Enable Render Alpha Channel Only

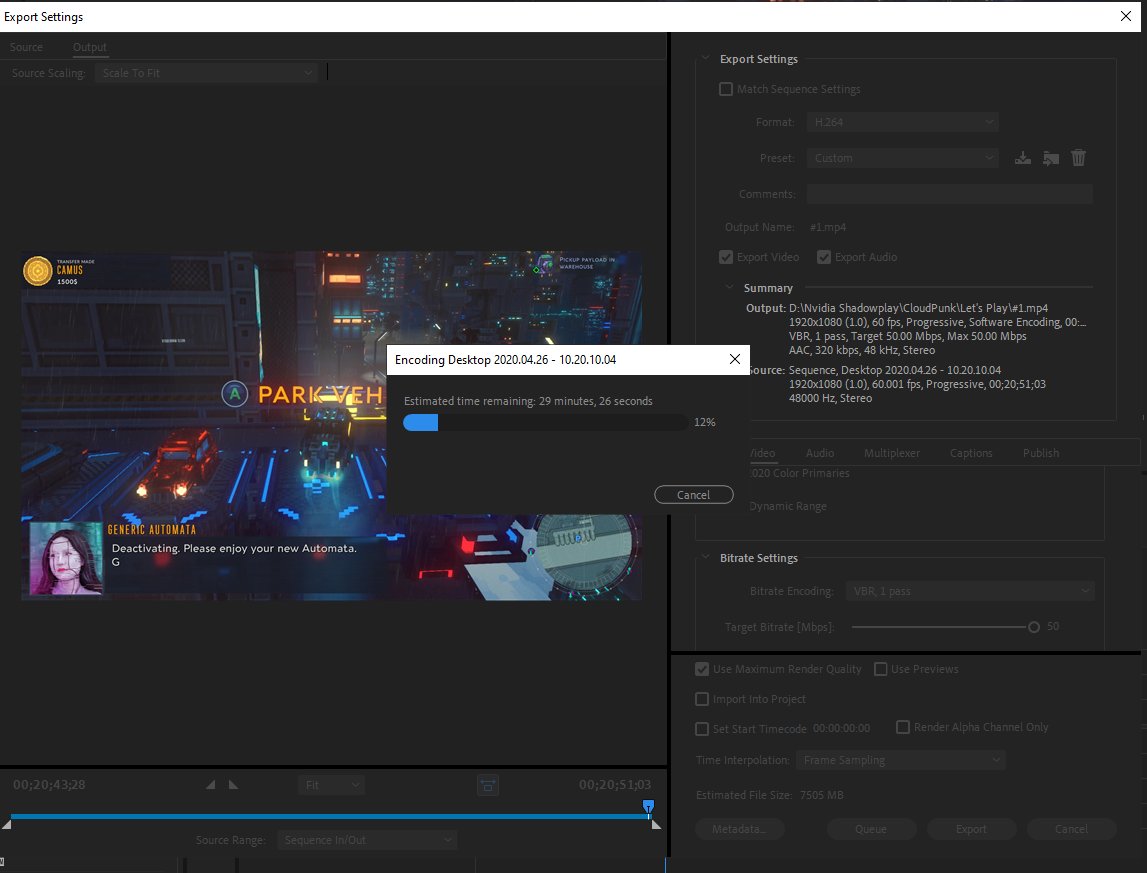(903, 727)
